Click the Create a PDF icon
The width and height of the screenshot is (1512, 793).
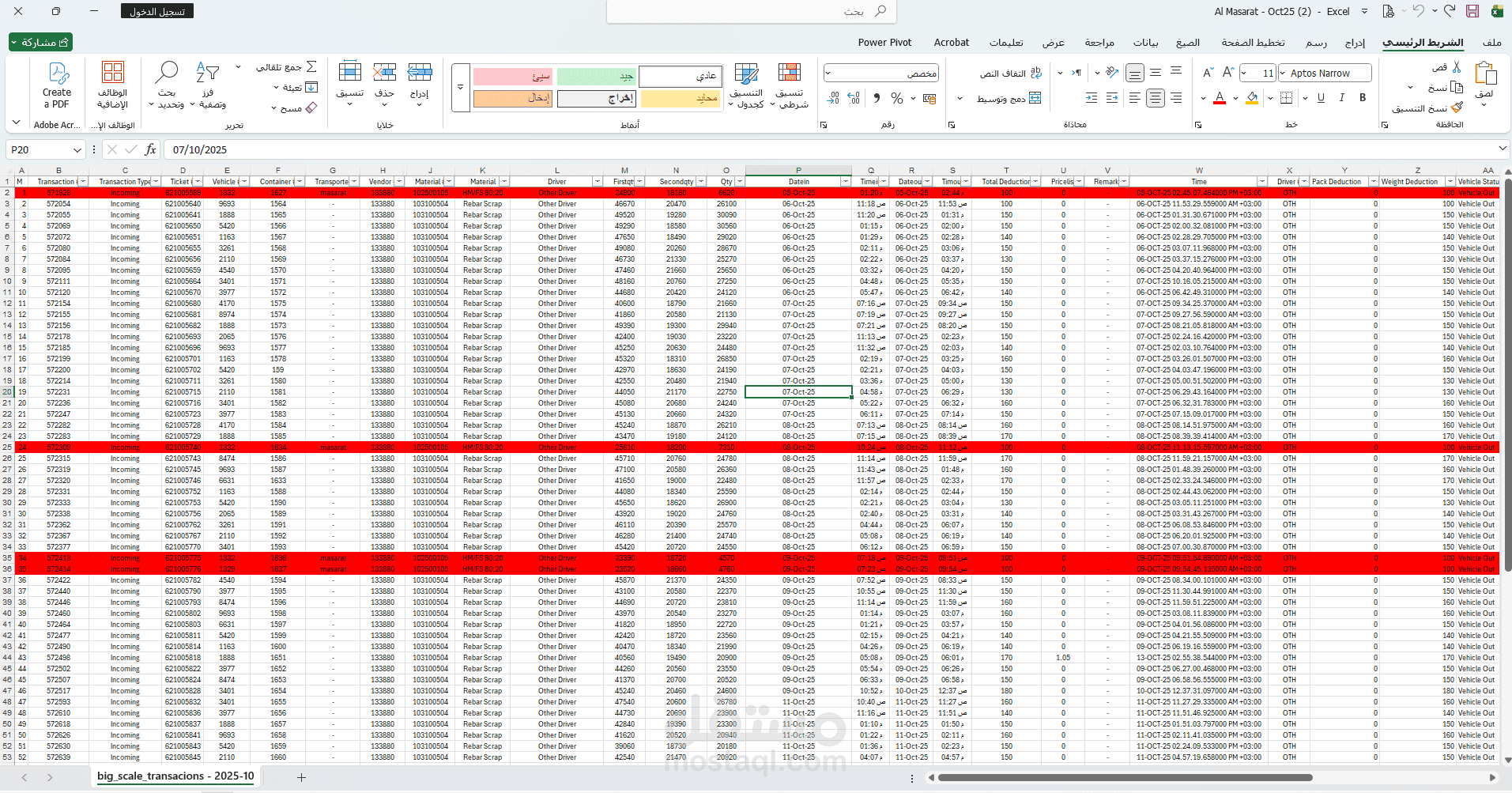tap(58, 74)
